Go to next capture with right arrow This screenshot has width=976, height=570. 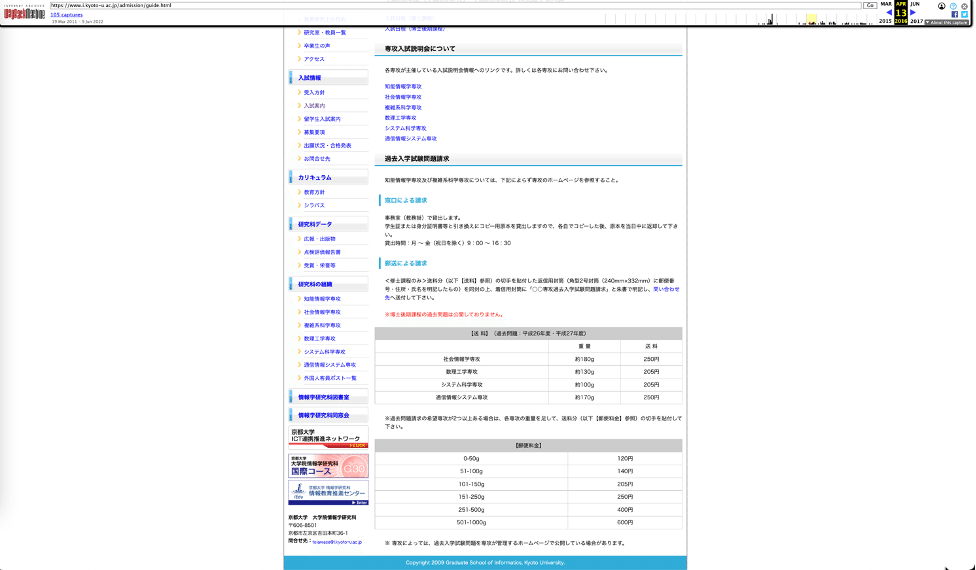913,12
